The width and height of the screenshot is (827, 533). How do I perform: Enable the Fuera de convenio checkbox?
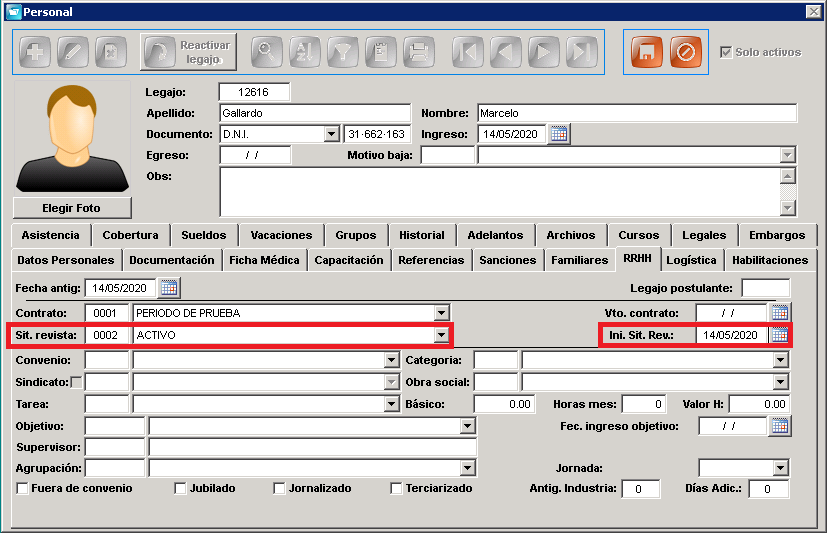click(23, 489)
